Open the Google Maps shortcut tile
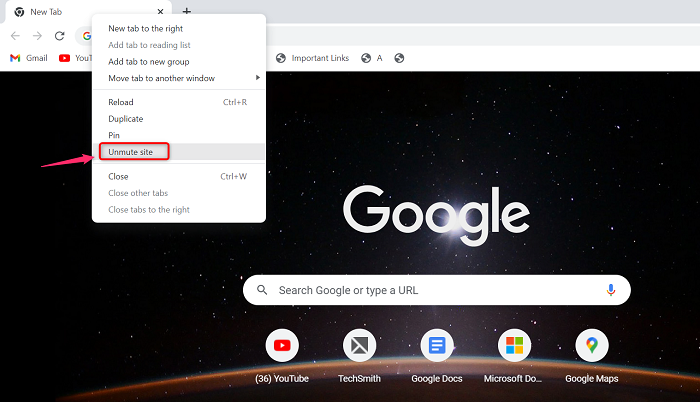This screenshot has height=402, width=700. click(x=592, y=356)
